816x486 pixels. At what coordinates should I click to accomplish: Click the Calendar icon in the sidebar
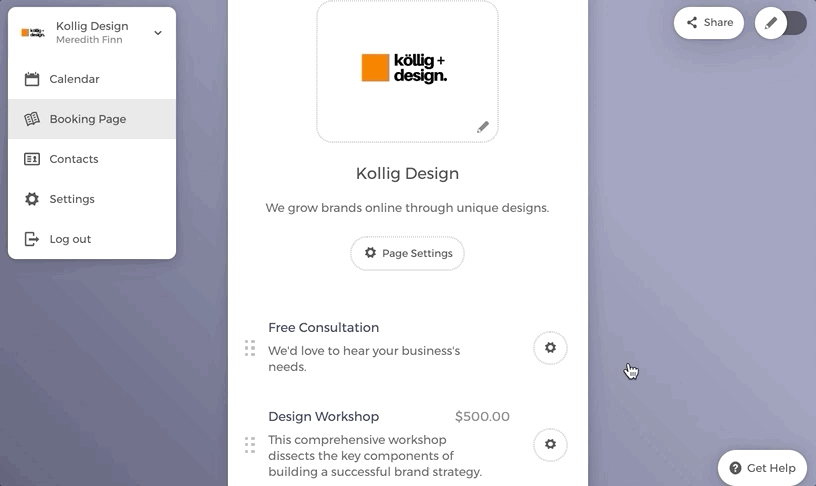point(32,79)
